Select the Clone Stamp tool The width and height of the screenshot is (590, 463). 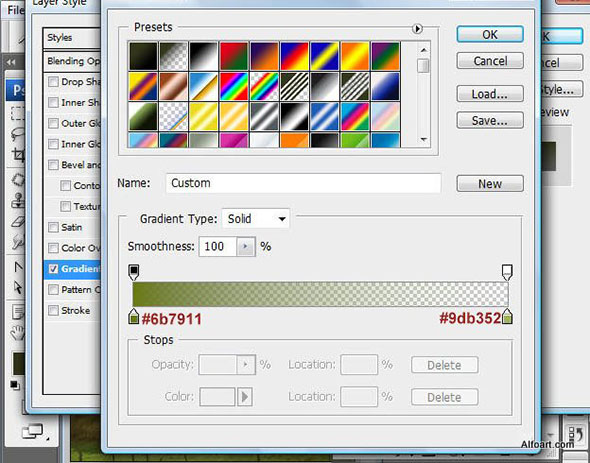[18, 200]
